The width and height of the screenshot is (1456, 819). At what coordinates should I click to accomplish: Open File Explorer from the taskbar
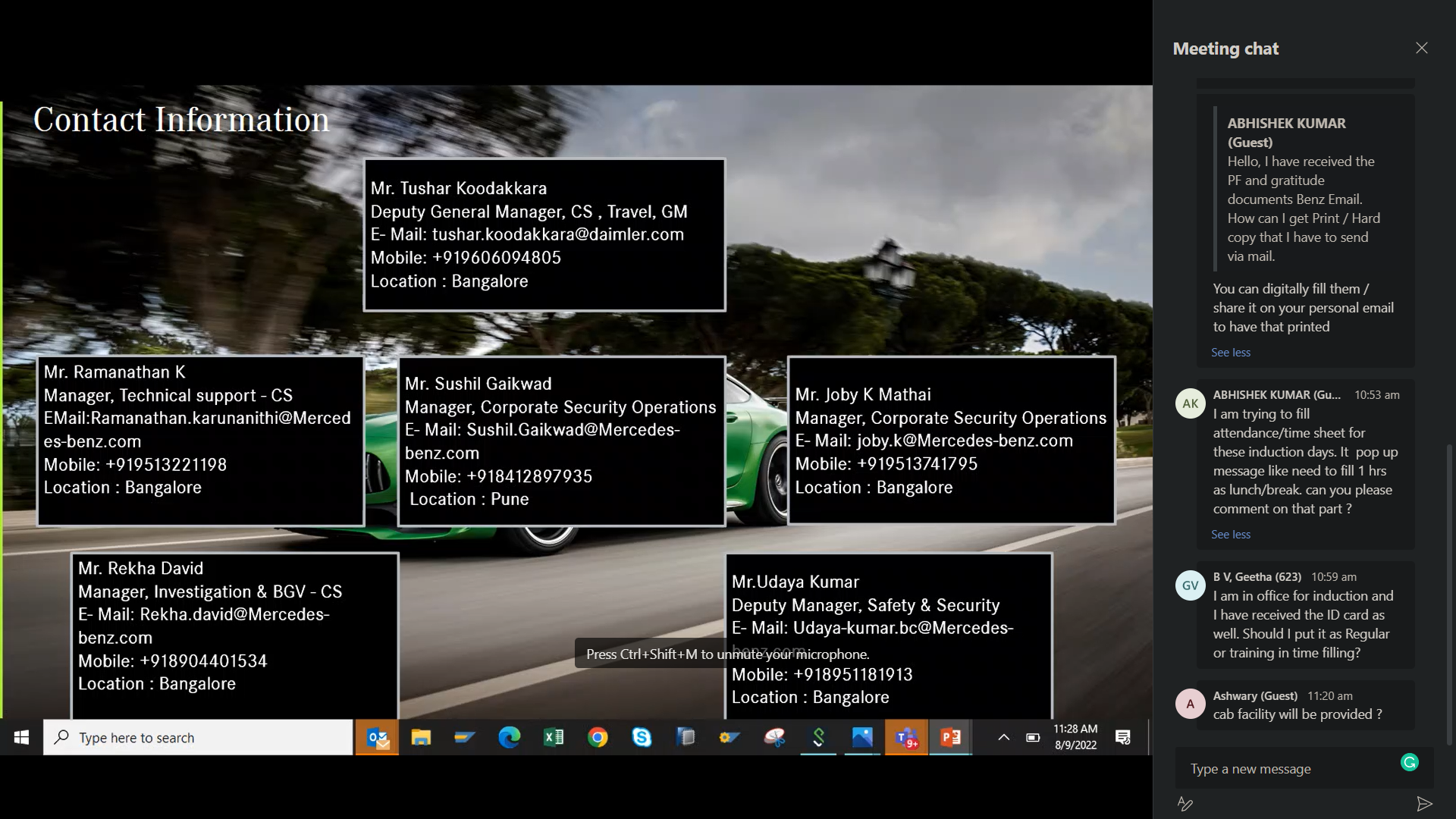421,737
